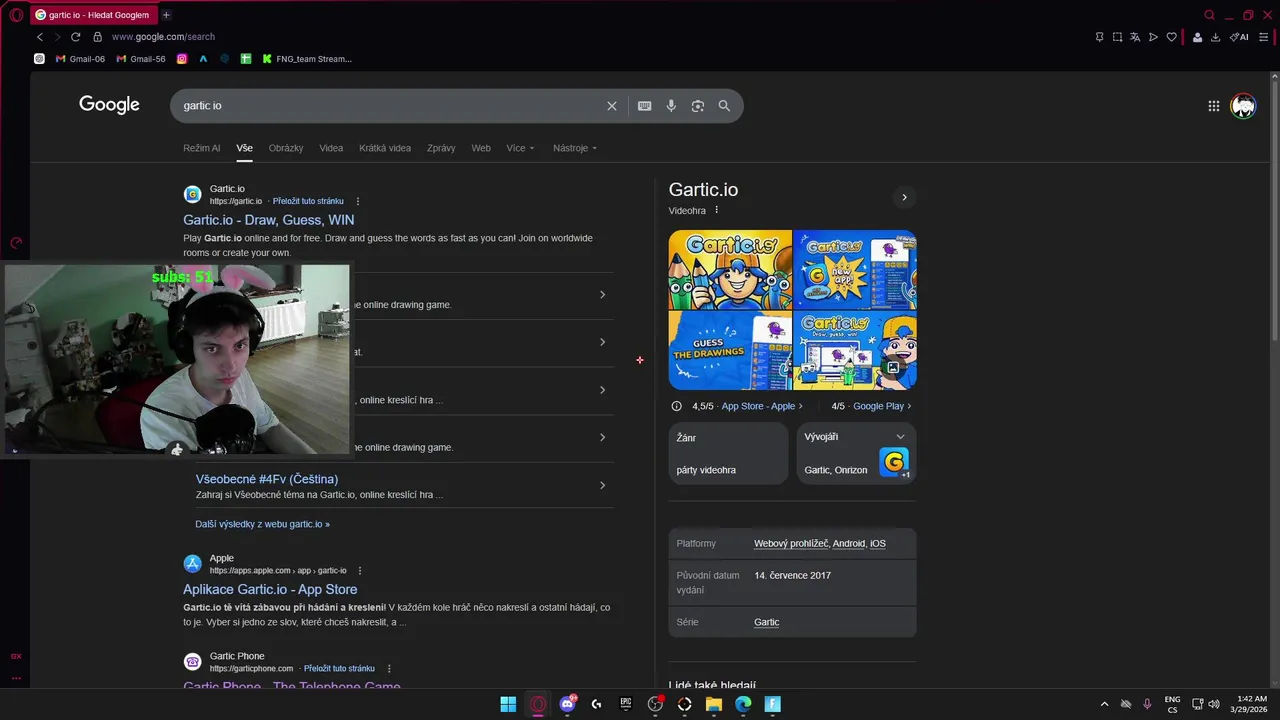This screenshot has height=720, width=1280.
Task: Open a new tab with plus button
Action: [x=166, y=15]
